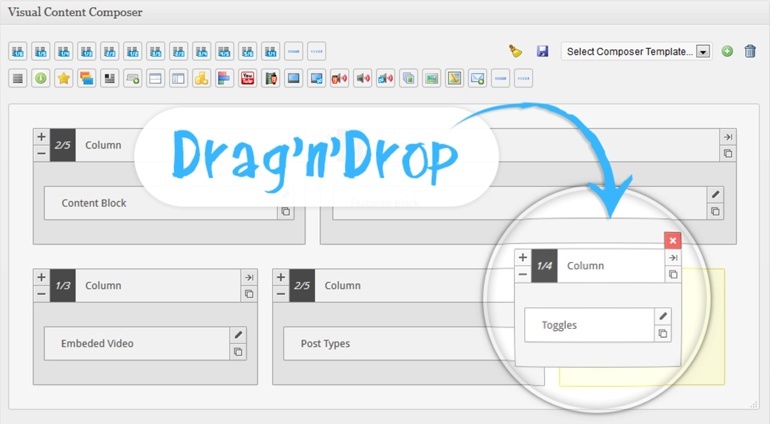Click the blue trash can icon

[750, 51]
